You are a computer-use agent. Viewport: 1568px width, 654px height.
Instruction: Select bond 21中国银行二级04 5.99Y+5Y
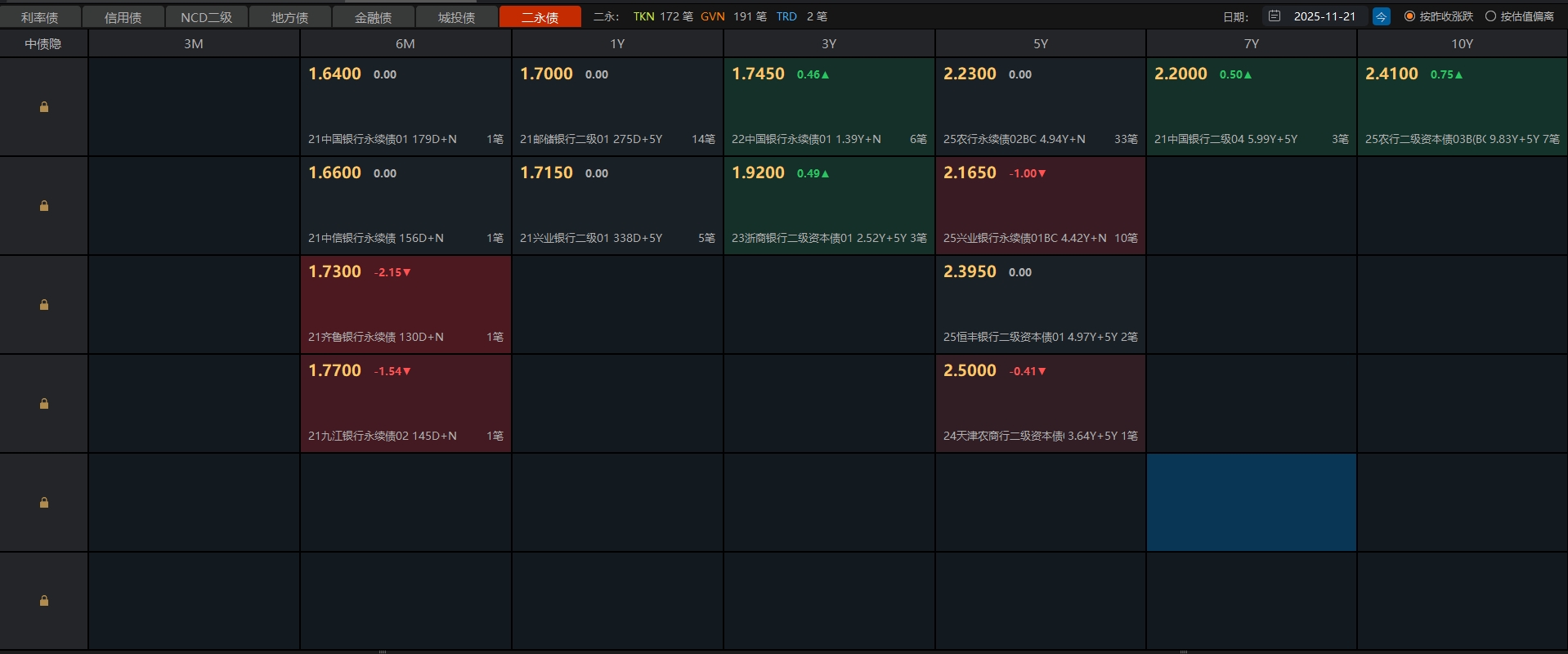click(1225, 139)
